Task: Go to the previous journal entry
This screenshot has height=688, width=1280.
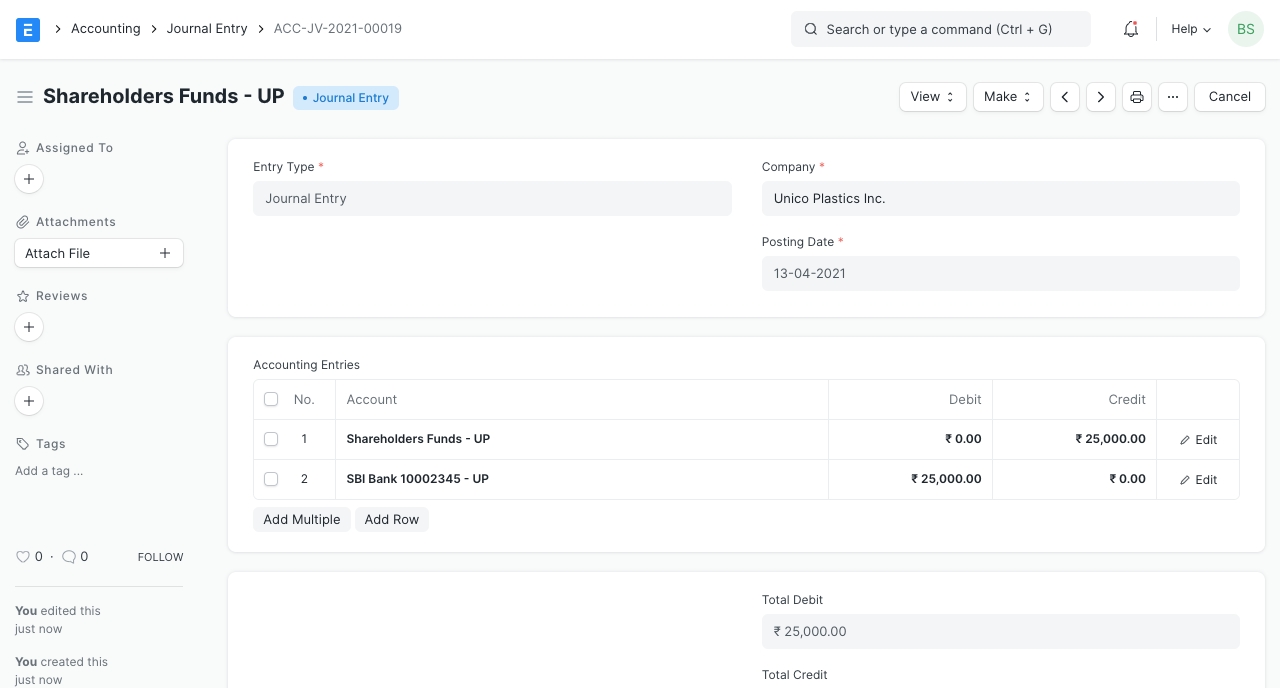Action: [x=1065, y=97]
